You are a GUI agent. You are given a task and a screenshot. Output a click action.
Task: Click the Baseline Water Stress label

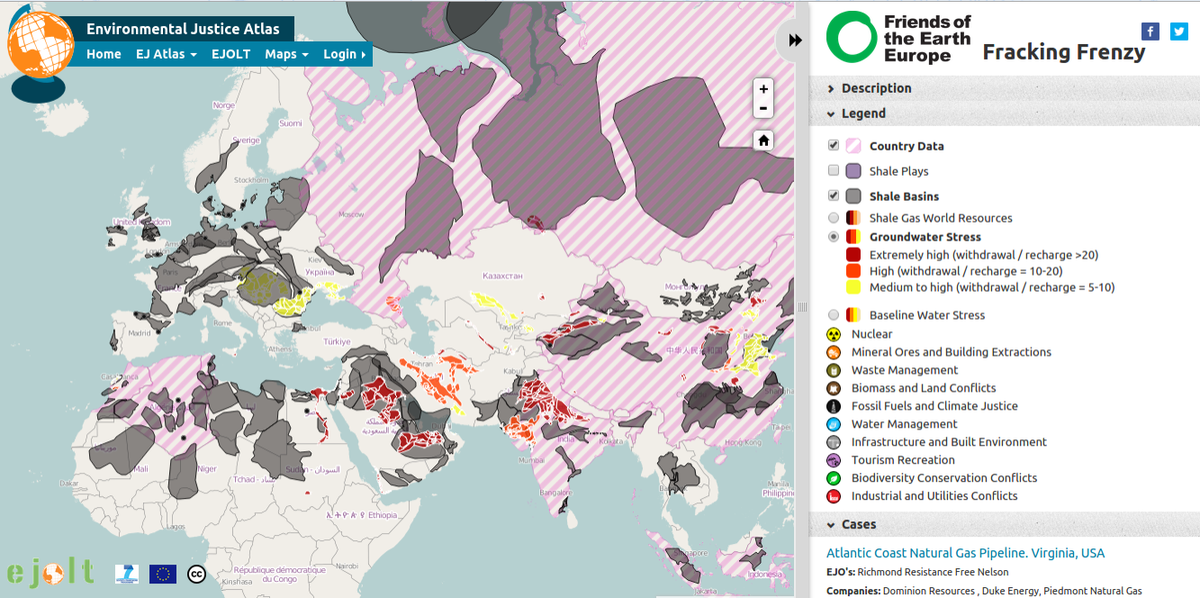(x=927, y=315)
